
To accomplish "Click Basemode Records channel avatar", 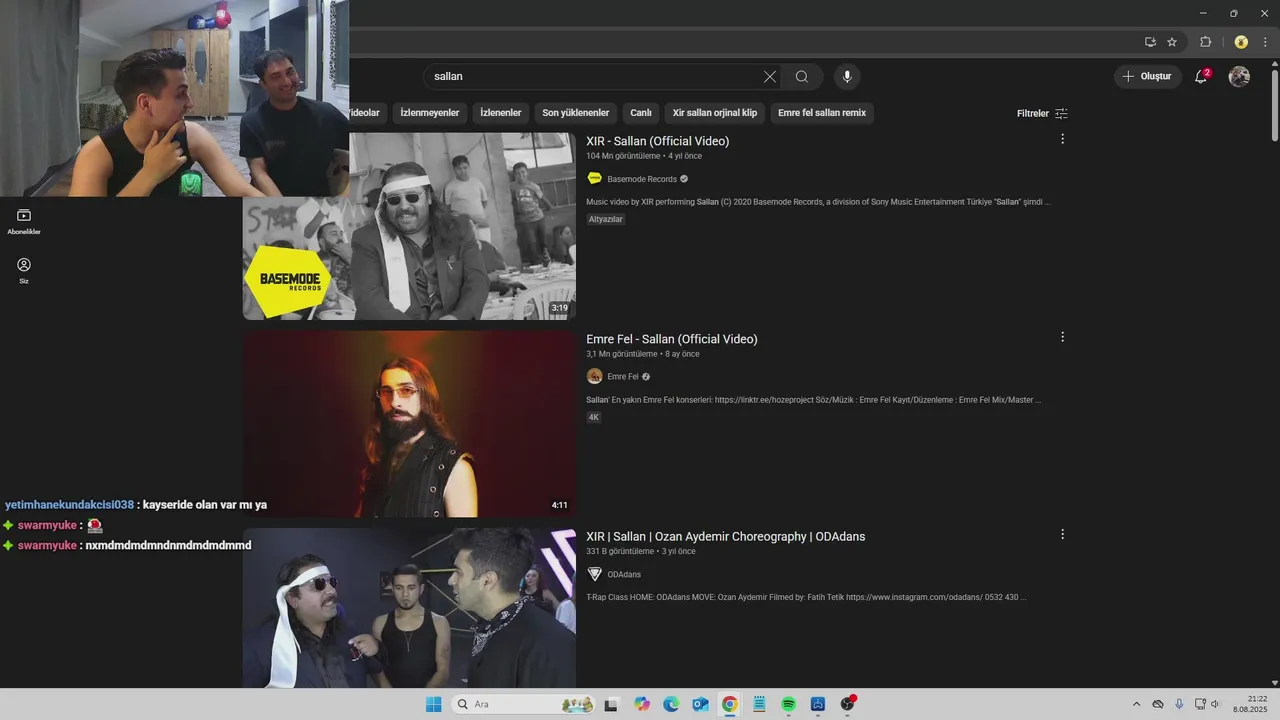I will click(594, 178).
